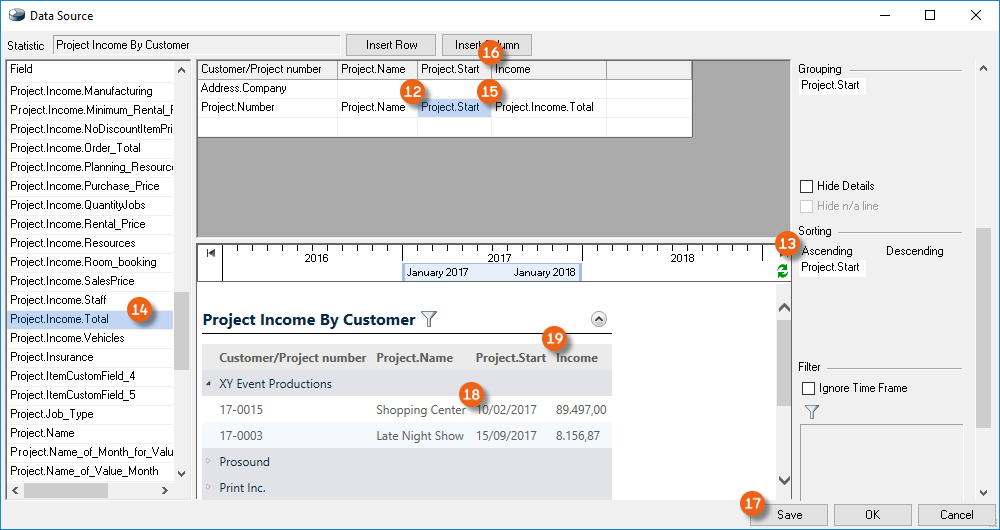The image size is (1000, 530).
Task: Collapse the XY Event Productions group
Action: click(x=209, y=384)
